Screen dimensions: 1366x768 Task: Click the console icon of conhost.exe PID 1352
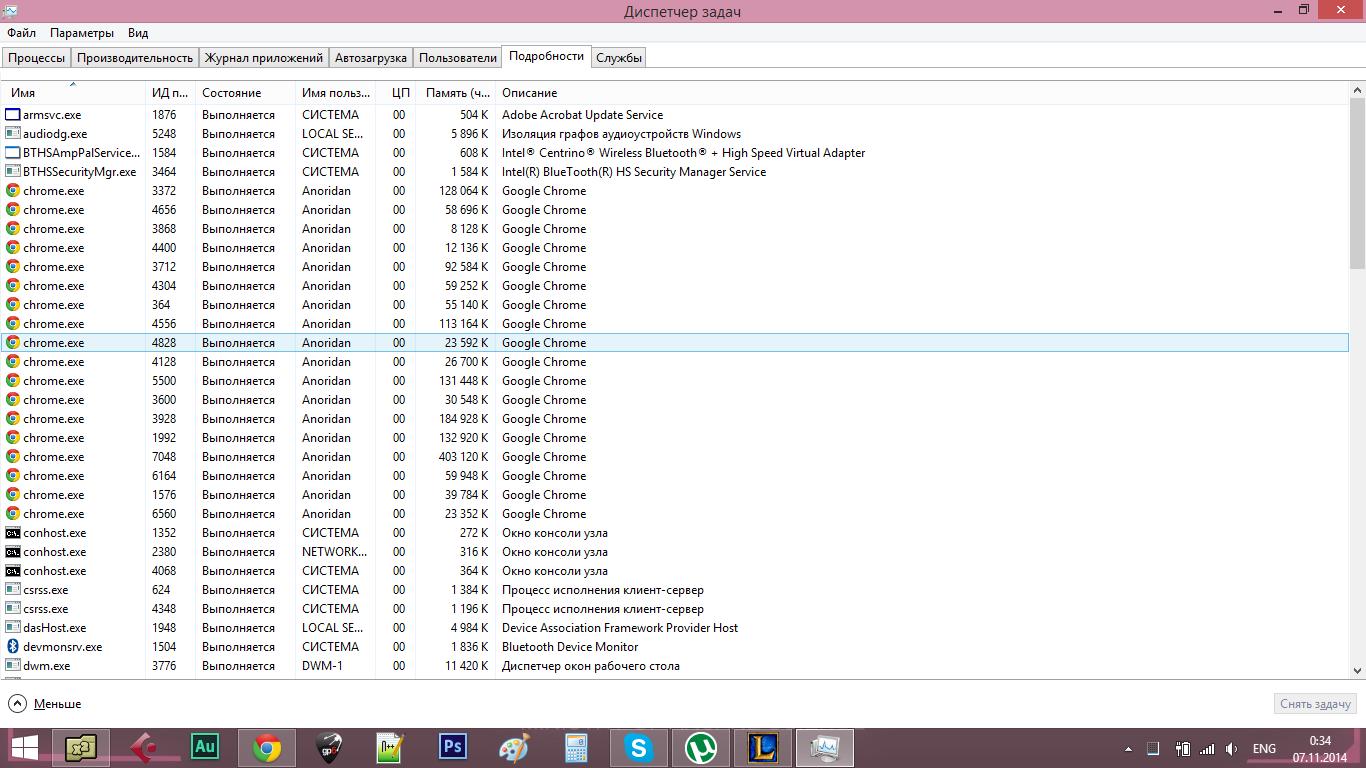click(13, 533)
